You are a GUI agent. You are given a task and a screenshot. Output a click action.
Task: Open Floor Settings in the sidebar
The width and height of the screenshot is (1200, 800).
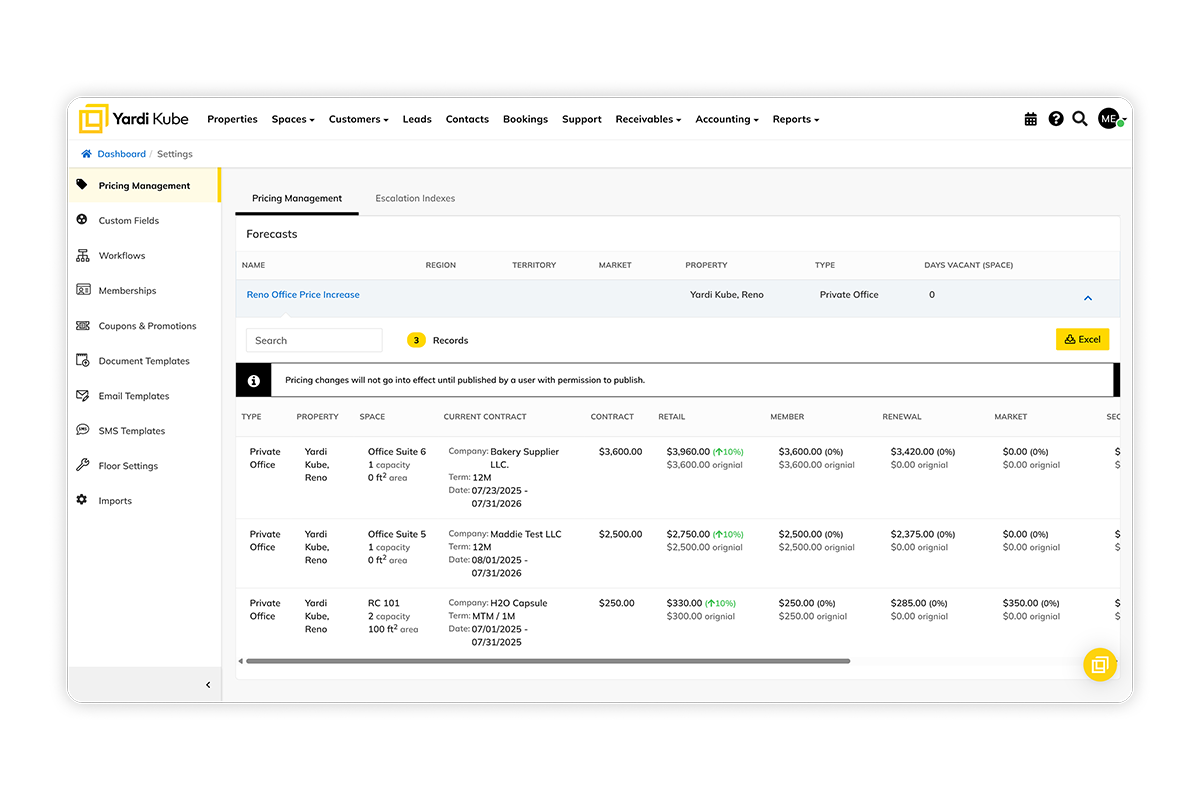coord(128,466)
